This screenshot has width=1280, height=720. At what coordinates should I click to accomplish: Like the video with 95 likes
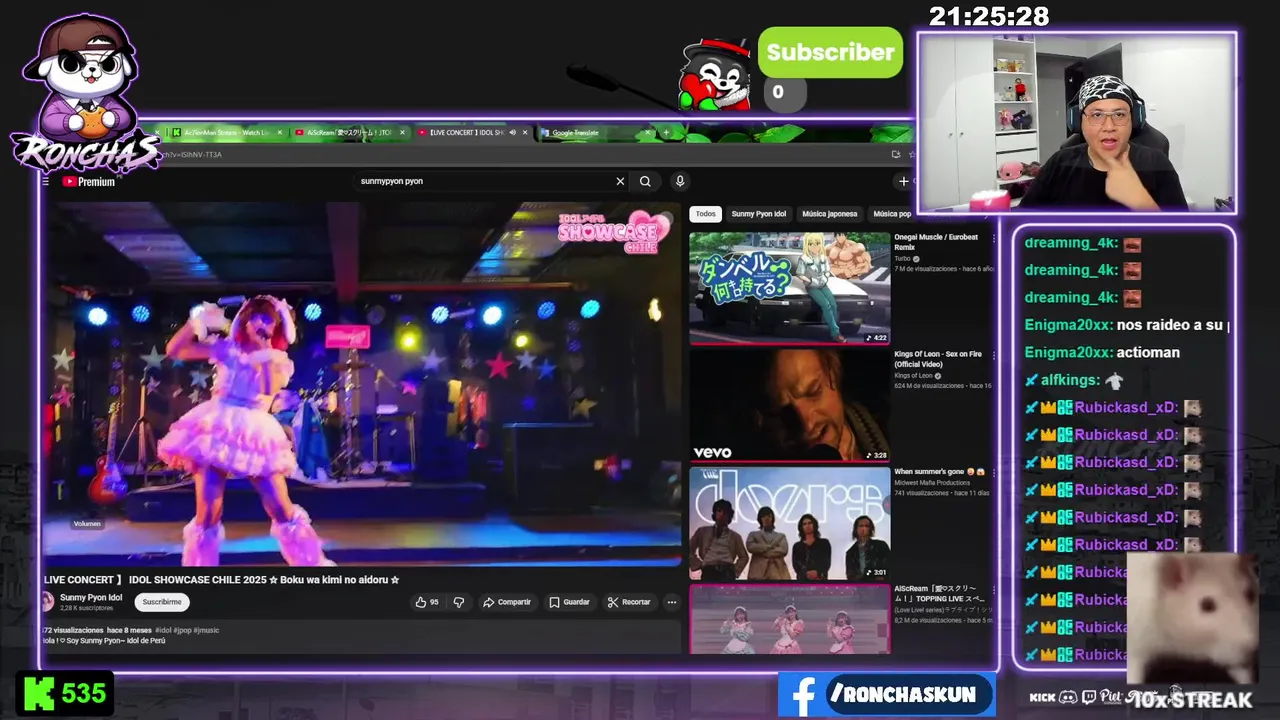427,602
